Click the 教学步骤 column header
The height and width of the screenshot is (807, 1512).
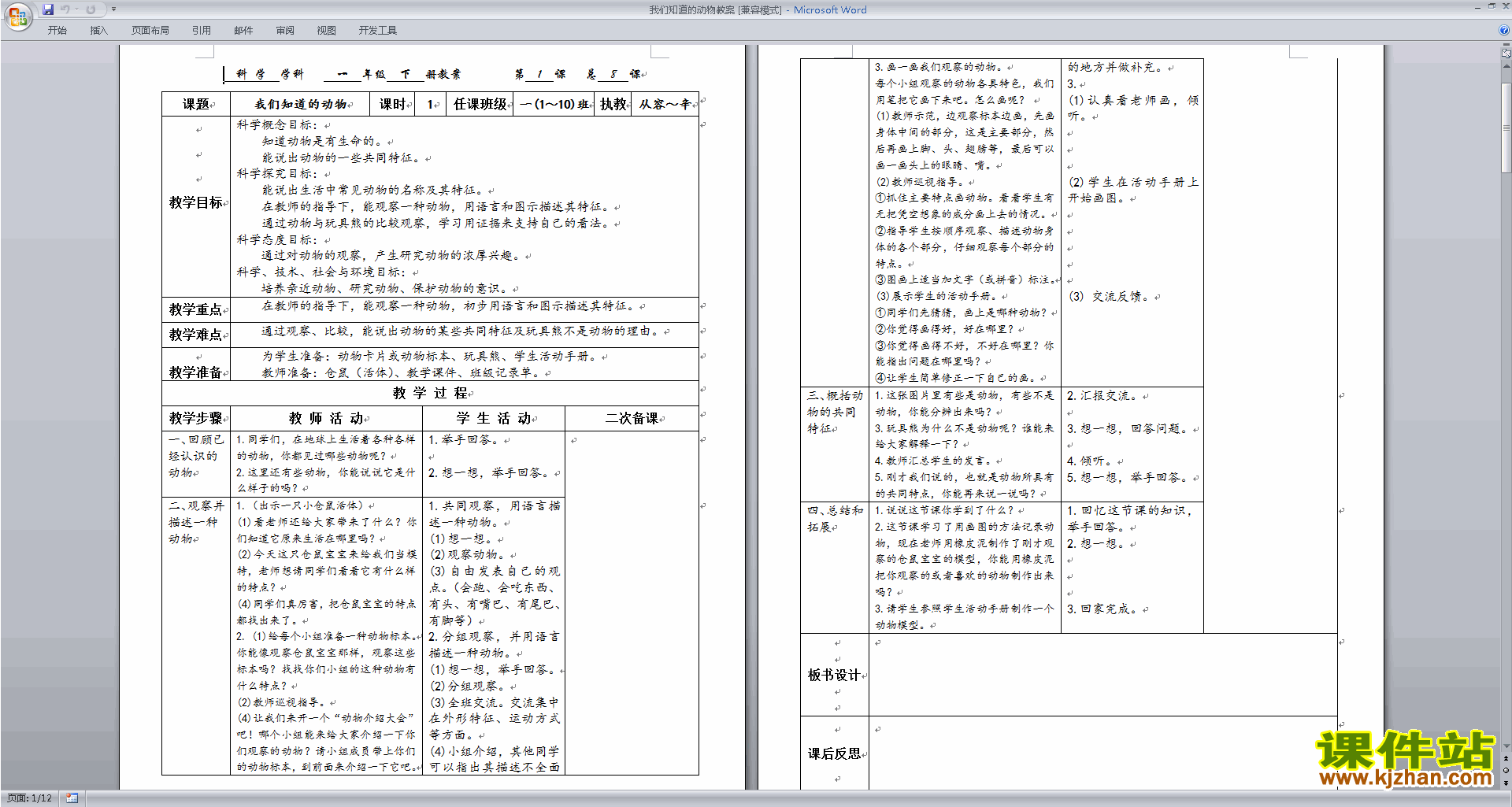pyautogui.click(x=196, y=418)
